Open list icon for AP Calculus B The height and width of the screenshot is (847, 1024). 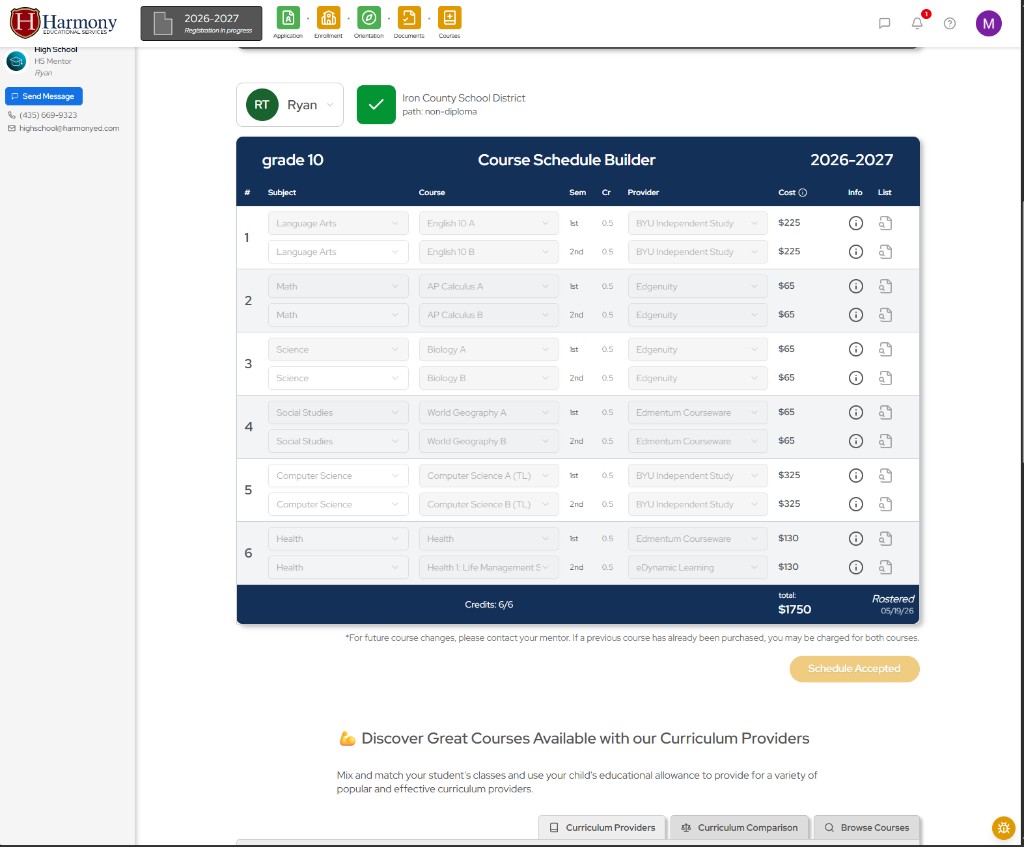click(886, 315)
